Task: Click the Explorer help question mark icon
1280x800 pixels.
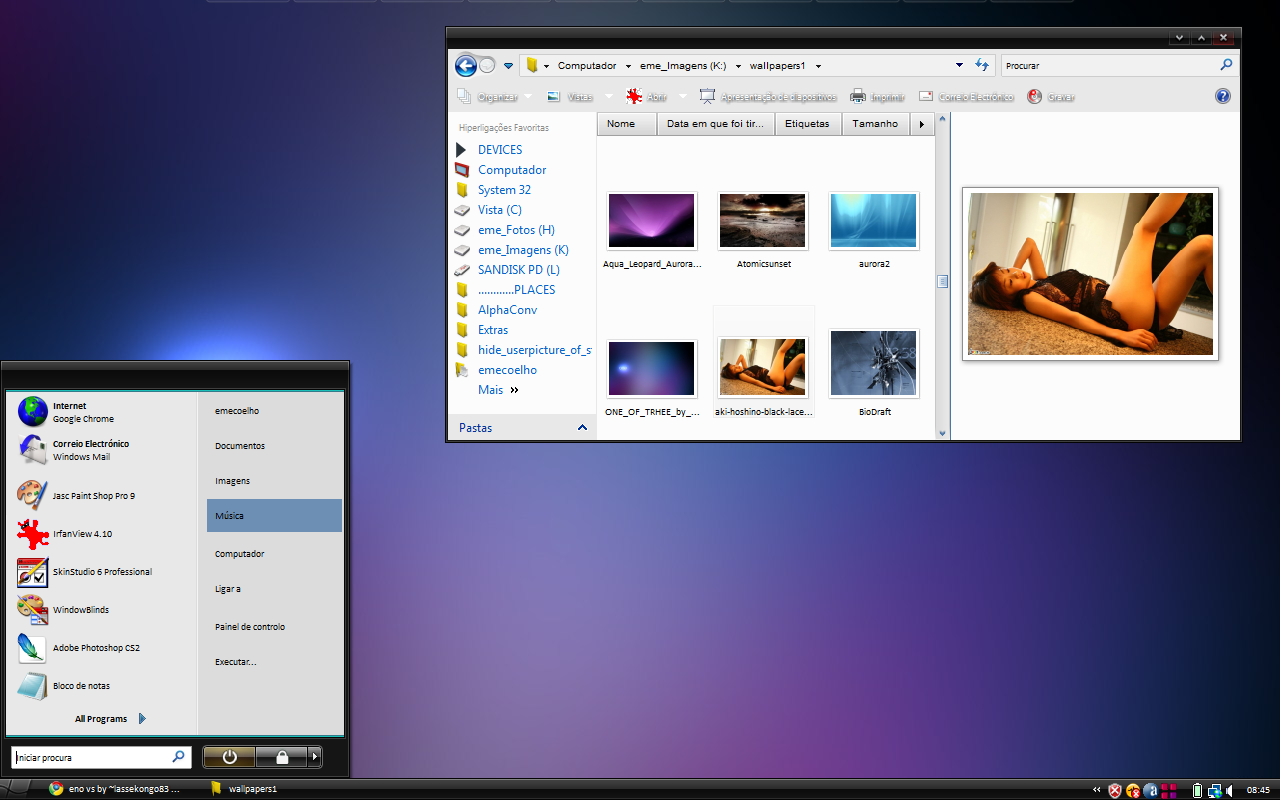Action: (1222, 97)
